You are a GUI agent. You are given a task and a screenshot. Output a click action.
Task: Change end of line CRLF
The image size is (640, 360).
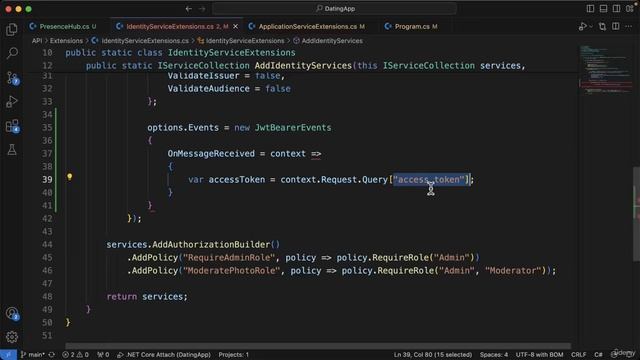[x=578, y=355]
